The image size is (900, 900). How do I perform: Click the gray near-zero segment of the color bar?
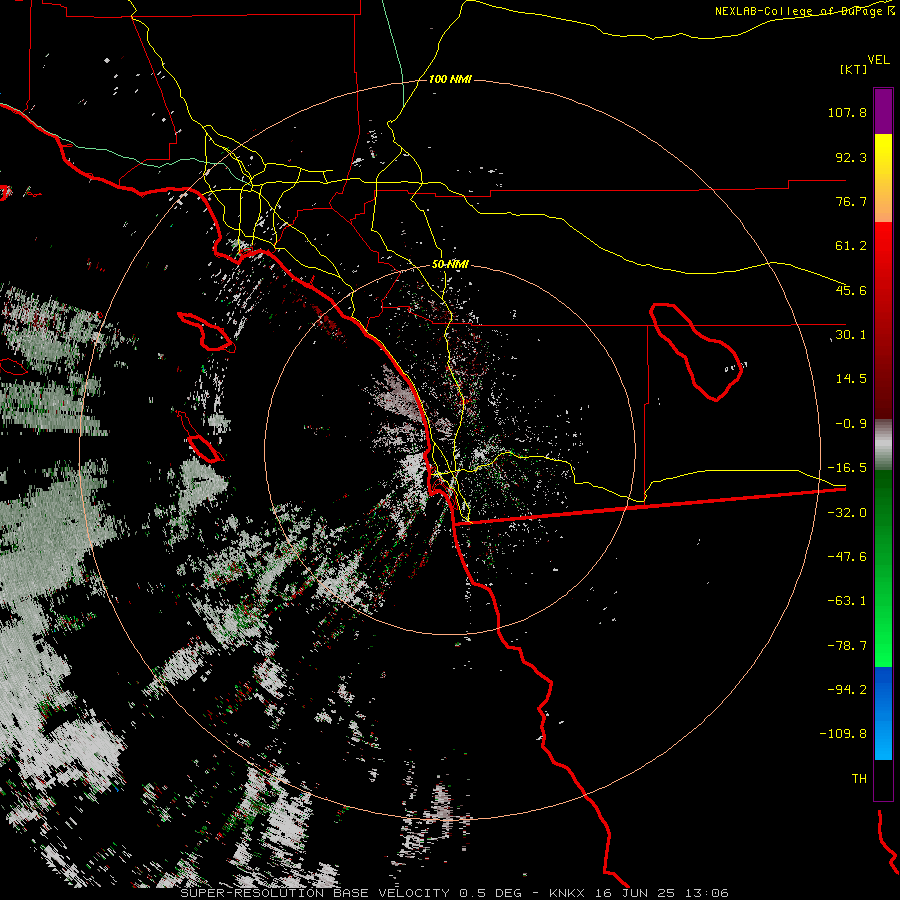pos(883,445)
